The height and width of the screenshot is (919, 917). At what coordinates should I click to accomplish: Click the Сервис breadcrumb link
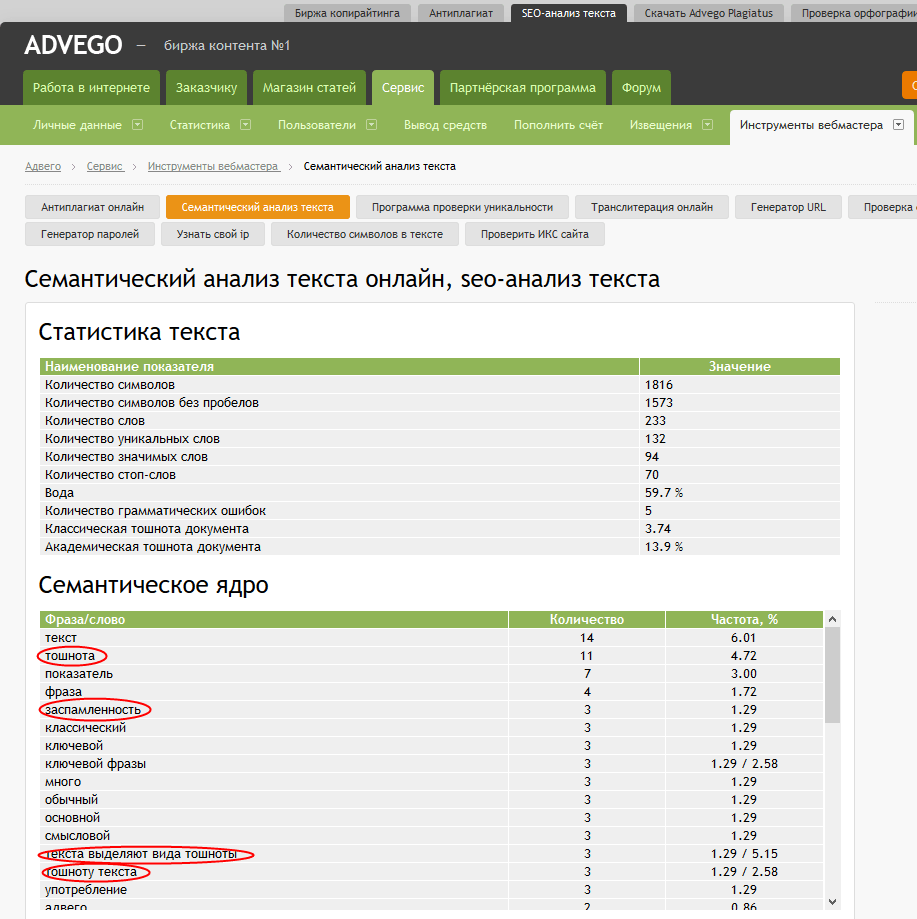105,166
